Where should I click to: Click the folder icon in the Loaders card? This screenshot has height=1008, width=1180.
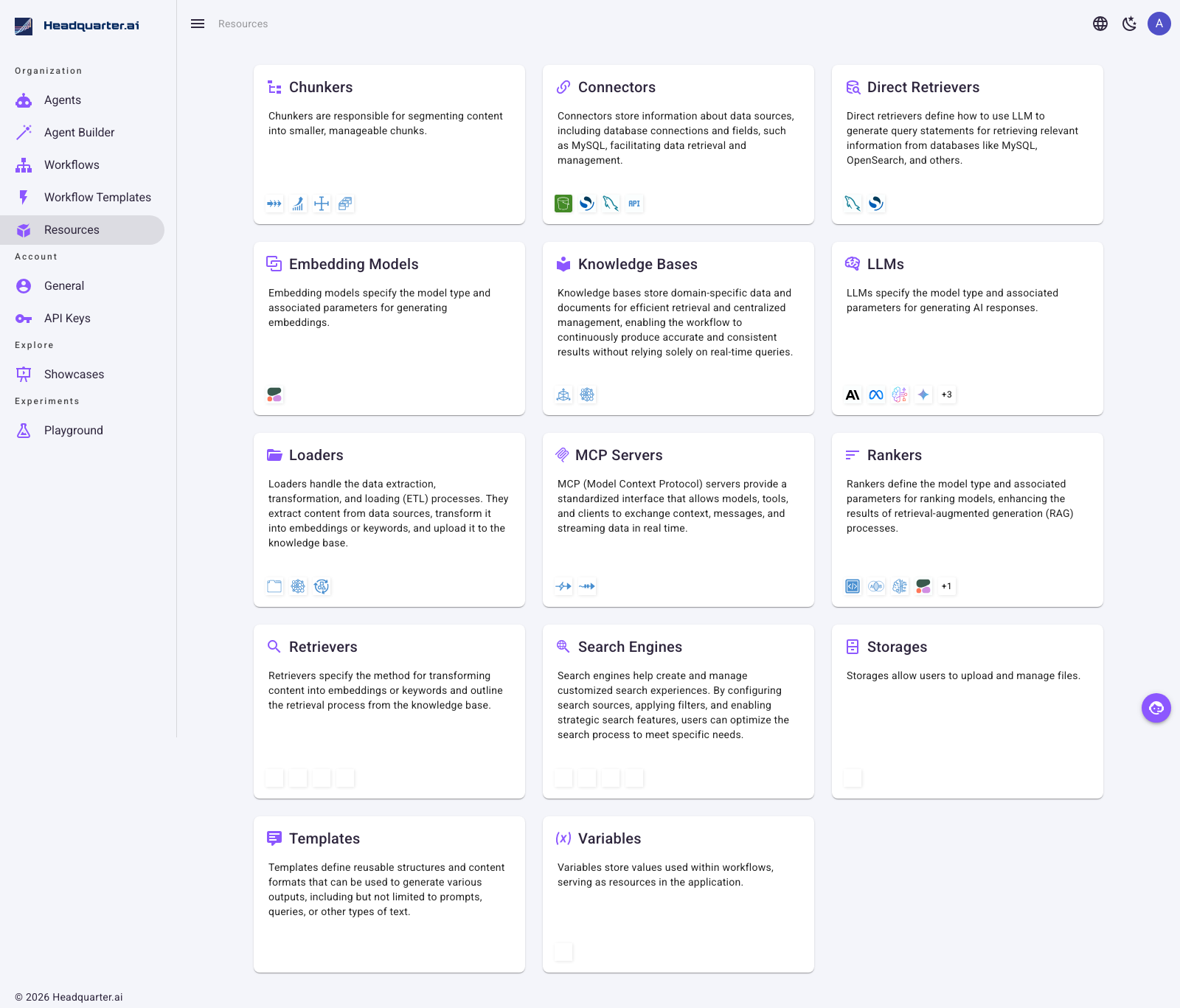[x=274, y=586]
